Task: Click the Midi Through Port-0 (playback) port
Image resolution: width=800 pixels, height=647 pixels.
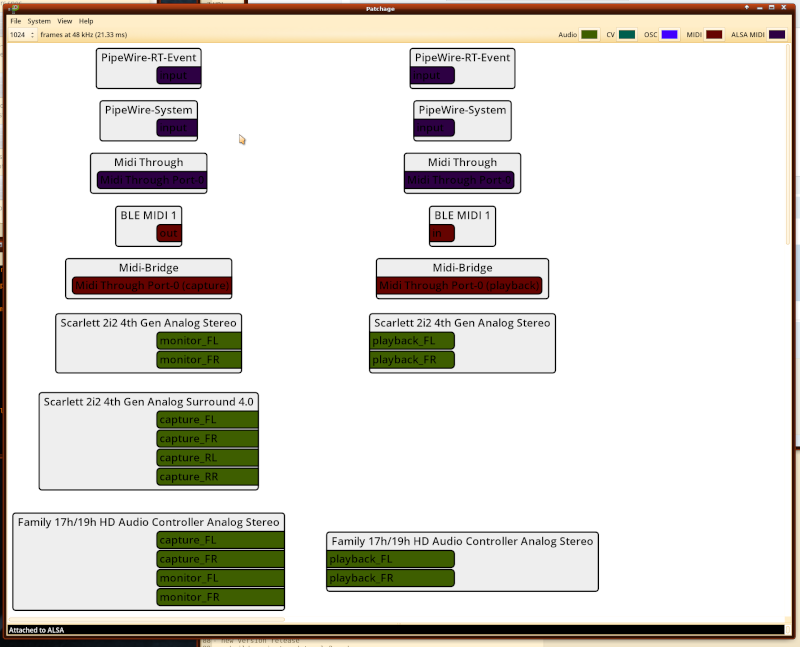Action: click(x=459, y=286)
